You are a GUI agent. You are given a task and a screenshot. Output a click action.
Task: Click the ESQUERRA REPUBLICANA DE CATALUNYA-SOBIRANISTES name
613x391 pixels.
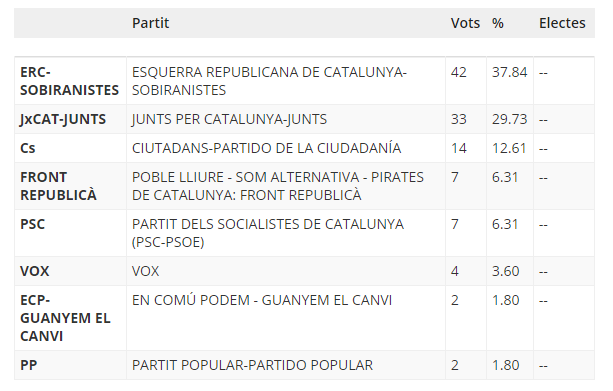[x=269, y=81]
